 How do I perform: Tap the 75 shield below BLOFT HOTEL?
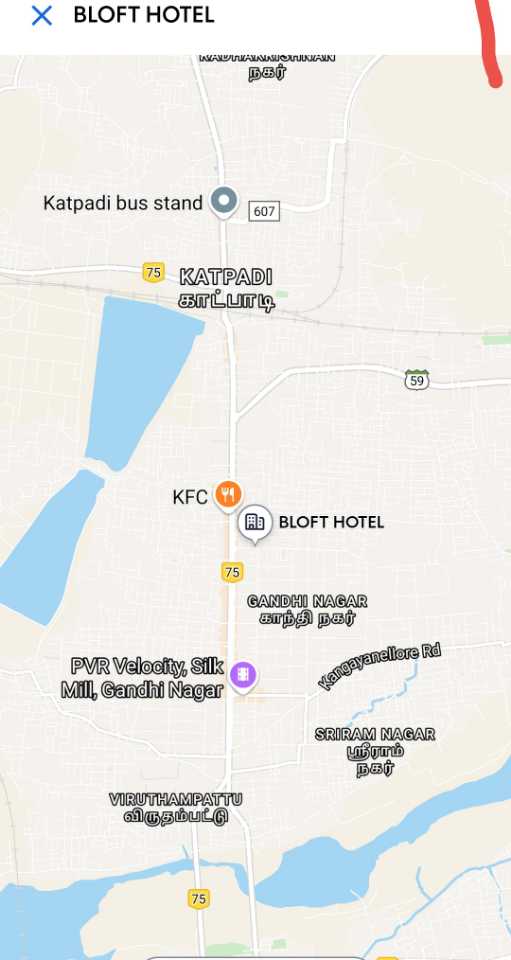[232, 572]
